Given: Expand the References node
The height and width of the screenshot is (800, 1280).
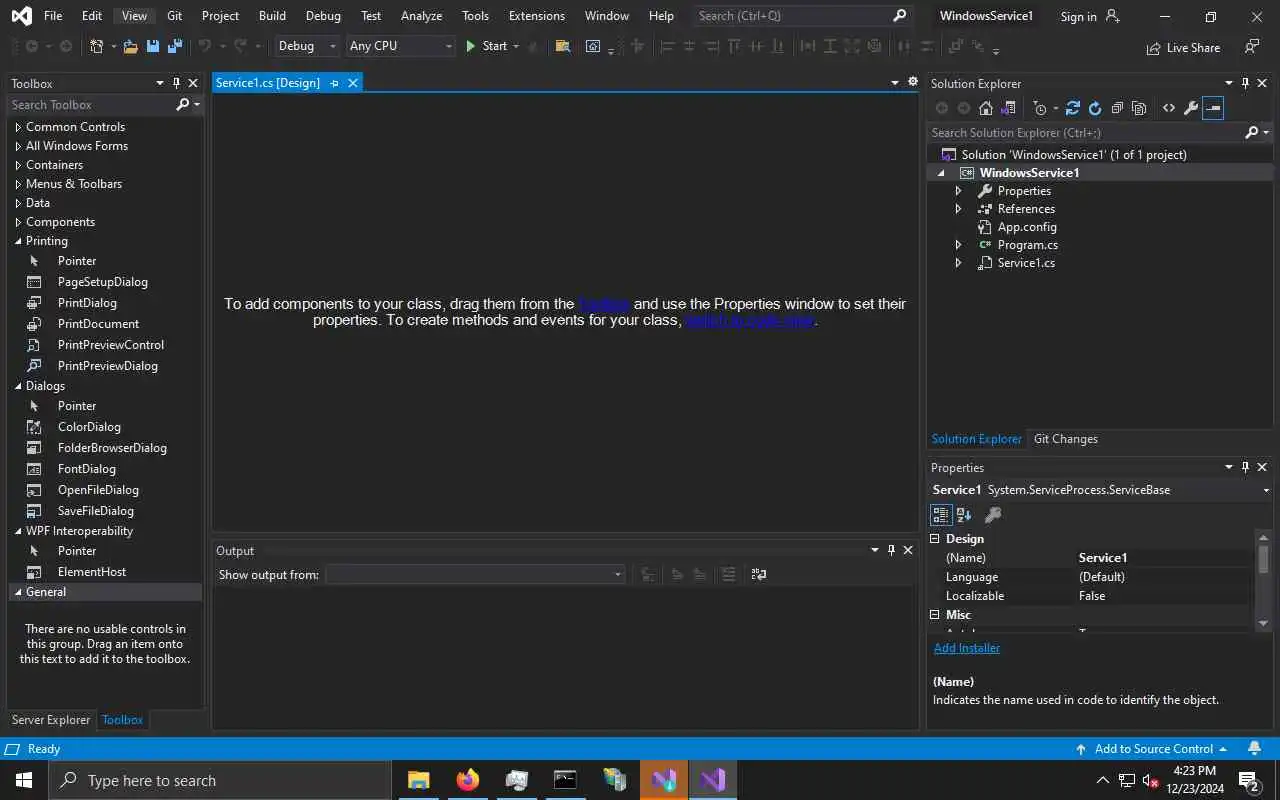Looking at the screenshot, I should click(958, 209).
